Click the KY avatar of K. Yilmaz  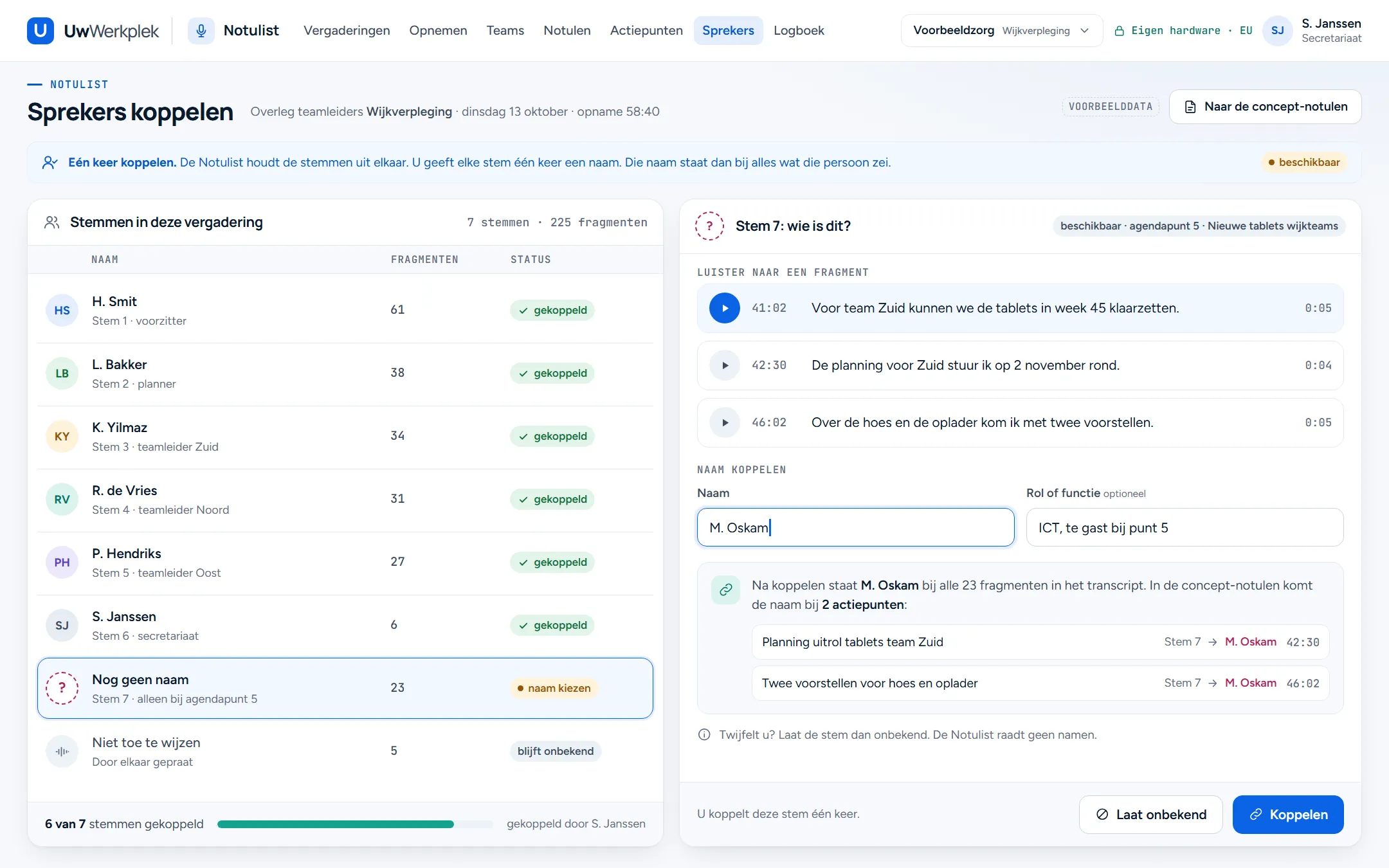click(x=62, y=437)
